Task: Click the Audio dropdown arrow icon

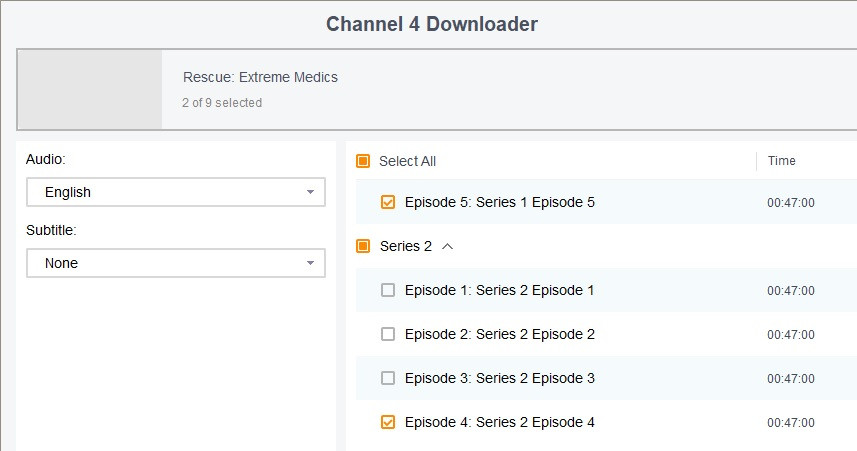Action: point(310,192)
